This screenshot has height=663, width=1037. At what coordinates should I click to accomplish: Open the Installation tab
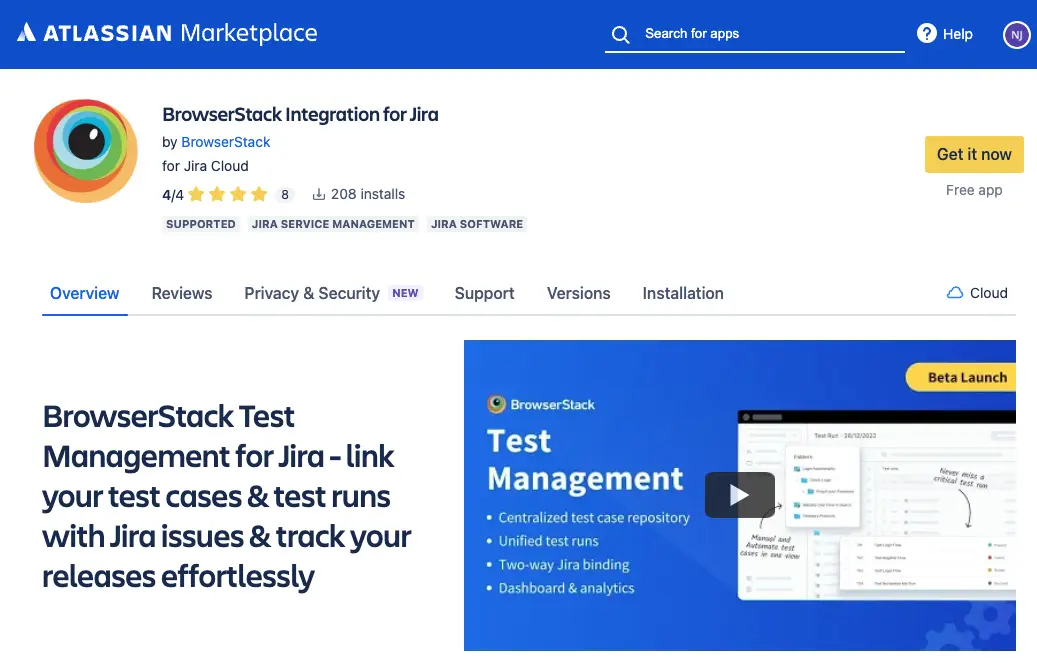tap(683, 293)
